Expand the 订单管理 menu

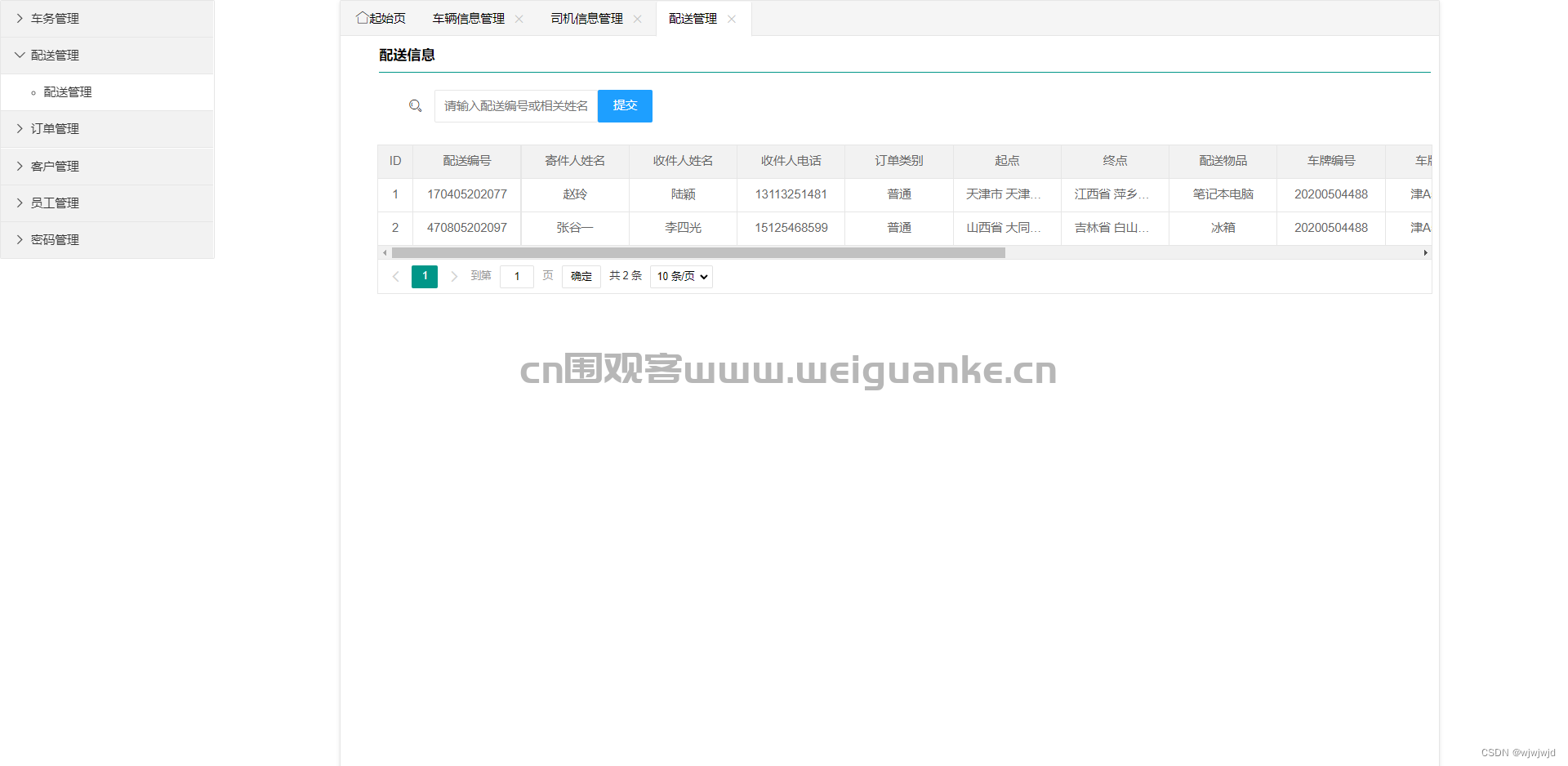[x=107, y=129]
